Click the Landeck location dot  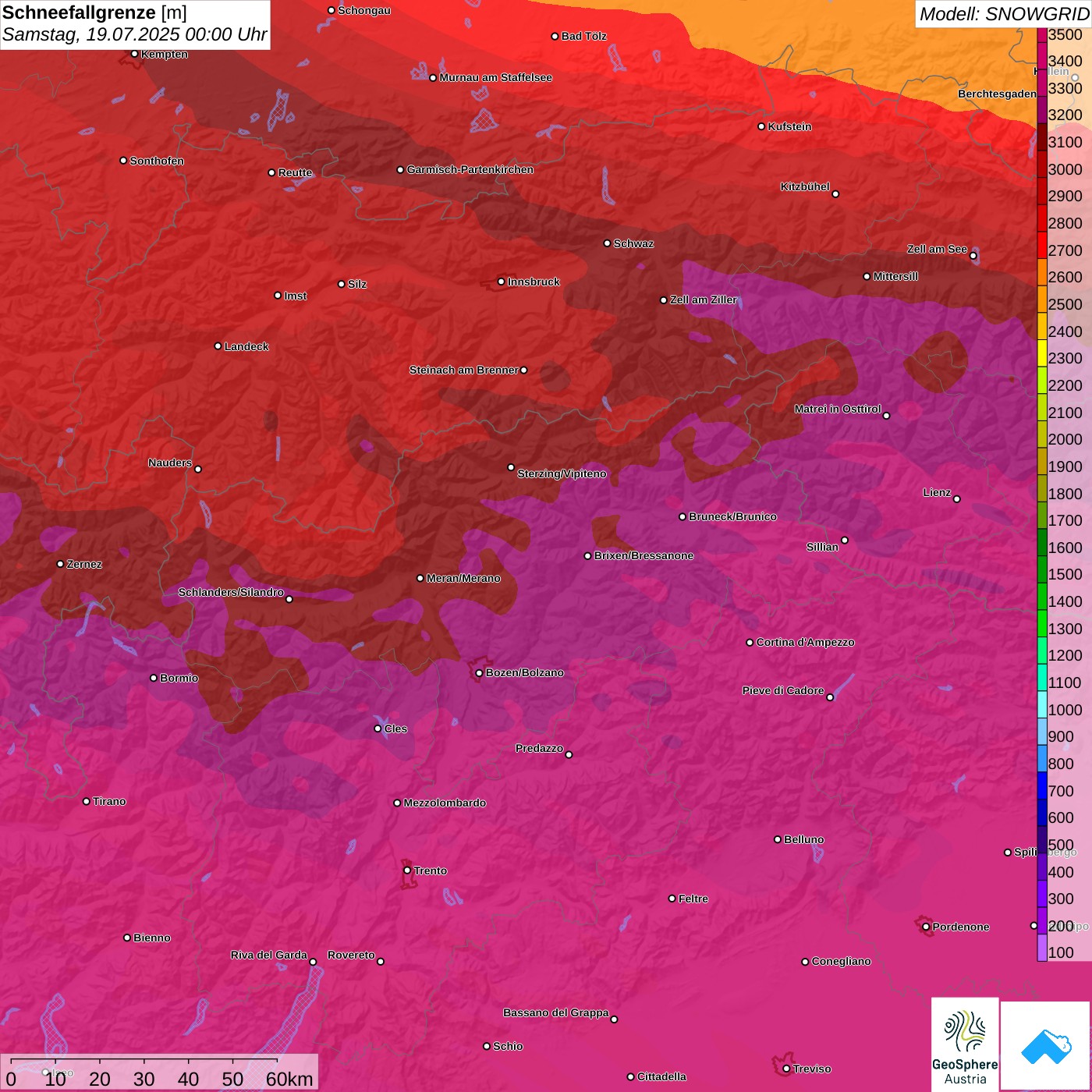coord(218,346)
